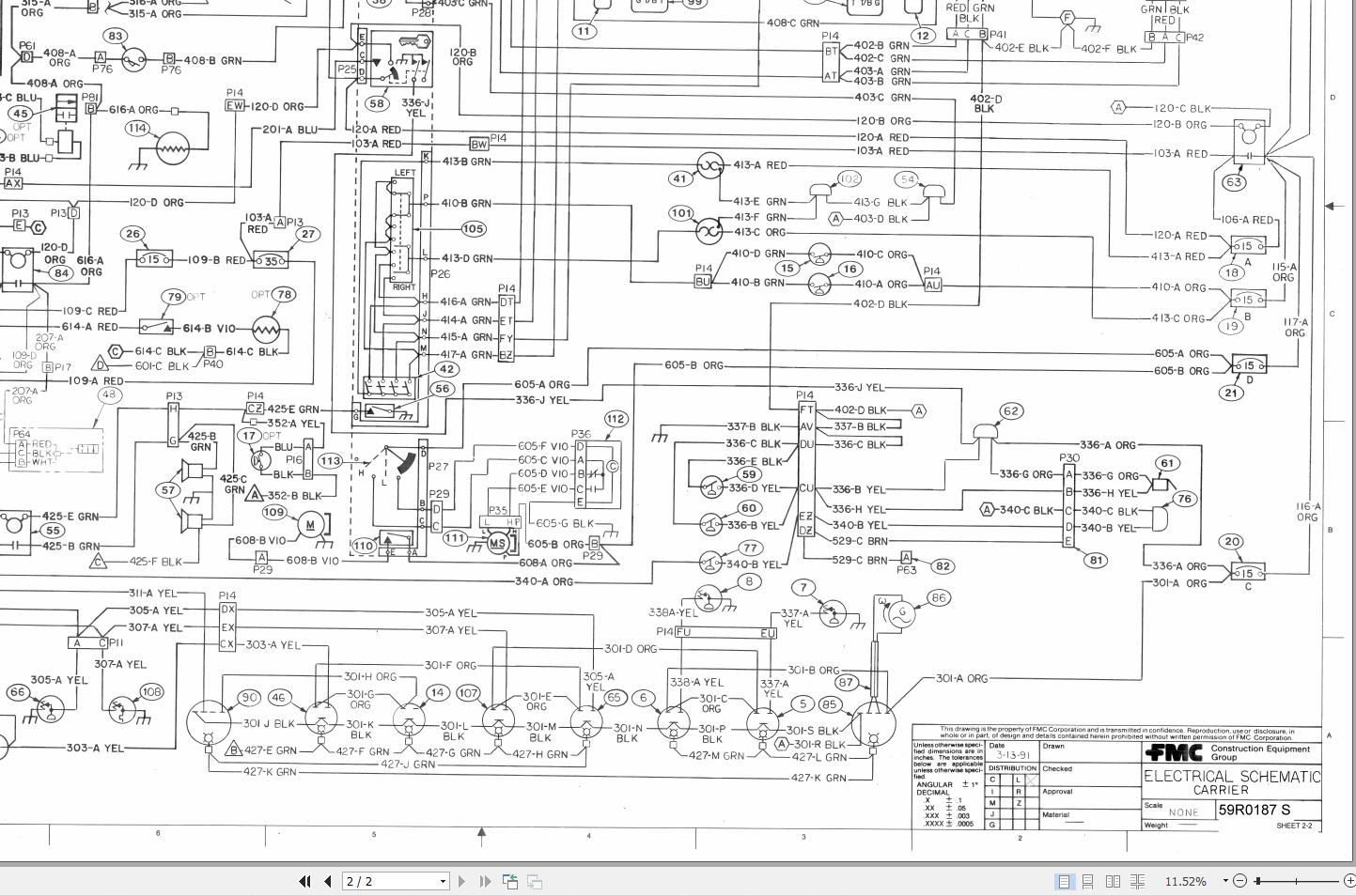Click the next page arrow
Screen dimensions: 1356x896
point(461,881)
